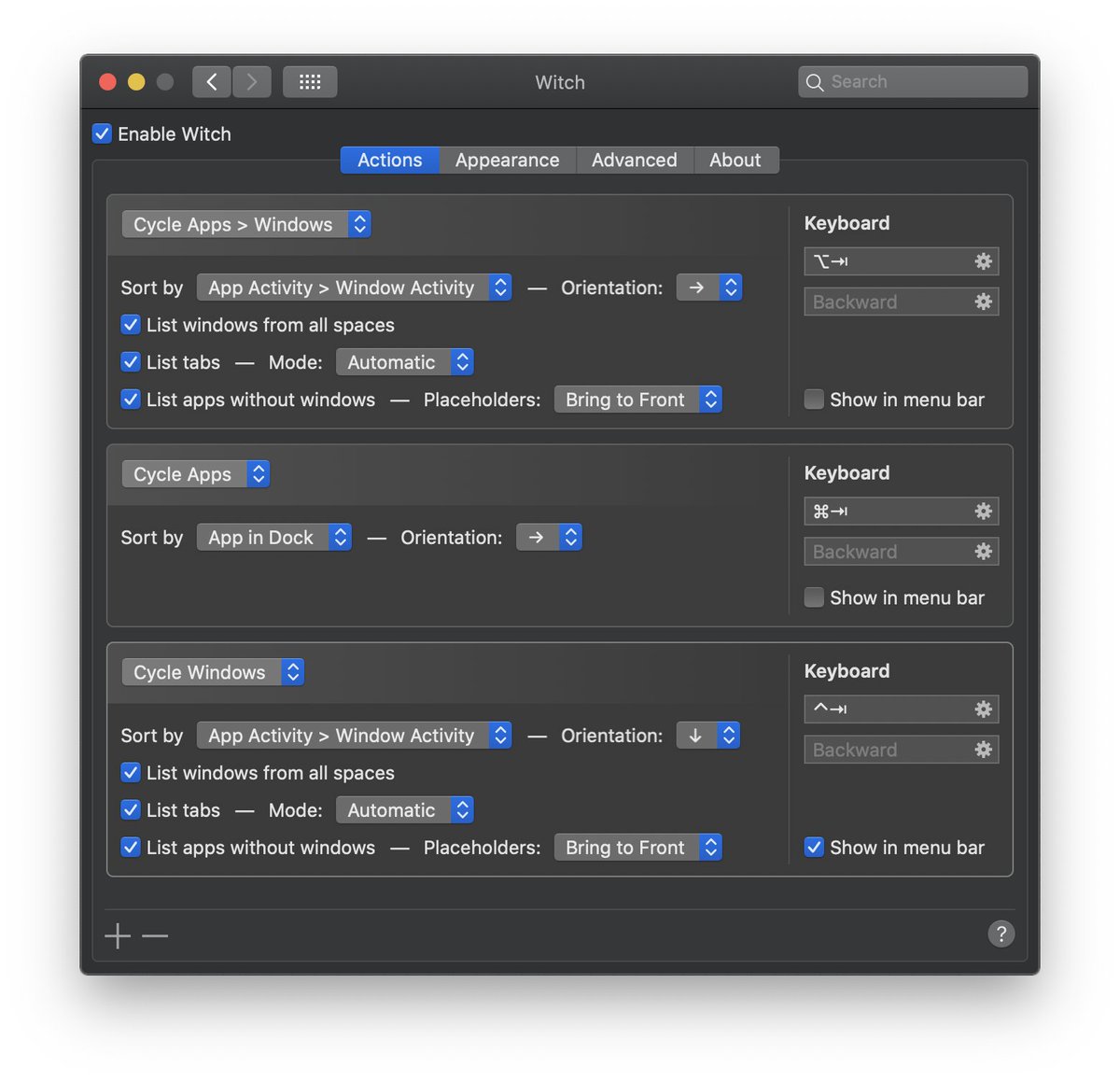Open Placeholders dropdown in Cycle Apps > Windows section
This screenshot has height=1081, width=1120.
638,400
